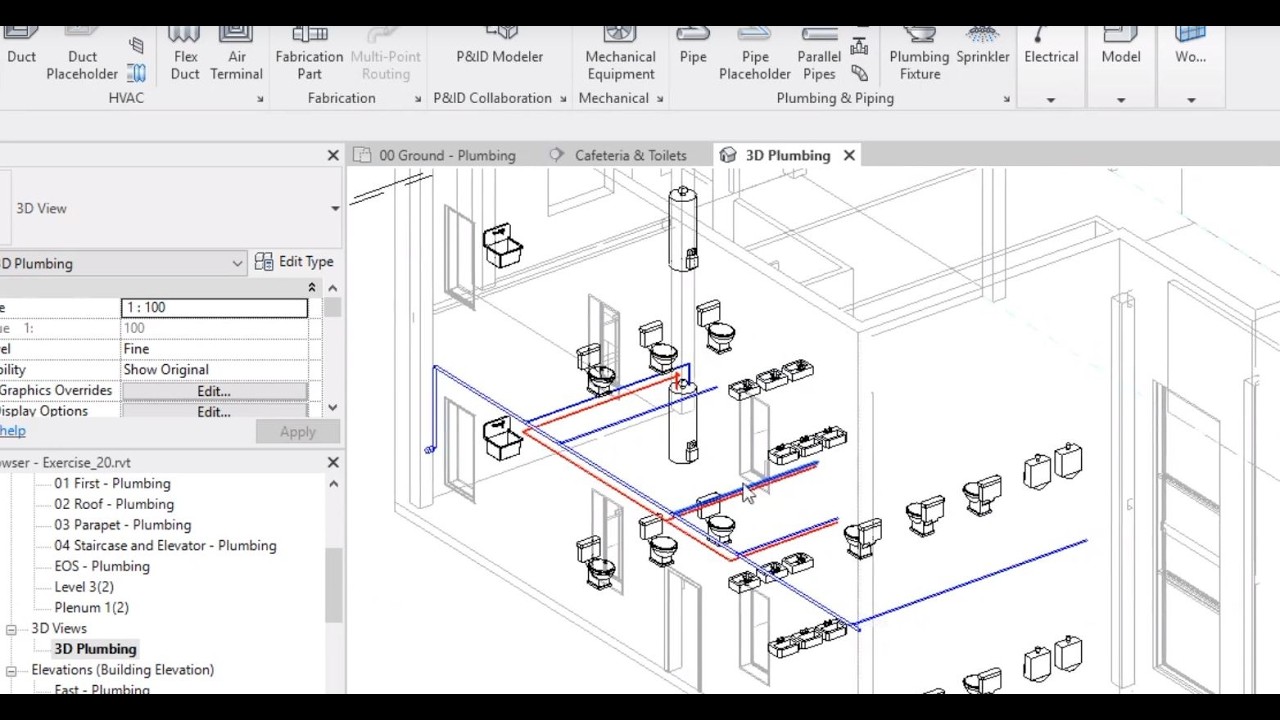Select the Duct tool
1280x720 pixels.
(x=21, y=48)
